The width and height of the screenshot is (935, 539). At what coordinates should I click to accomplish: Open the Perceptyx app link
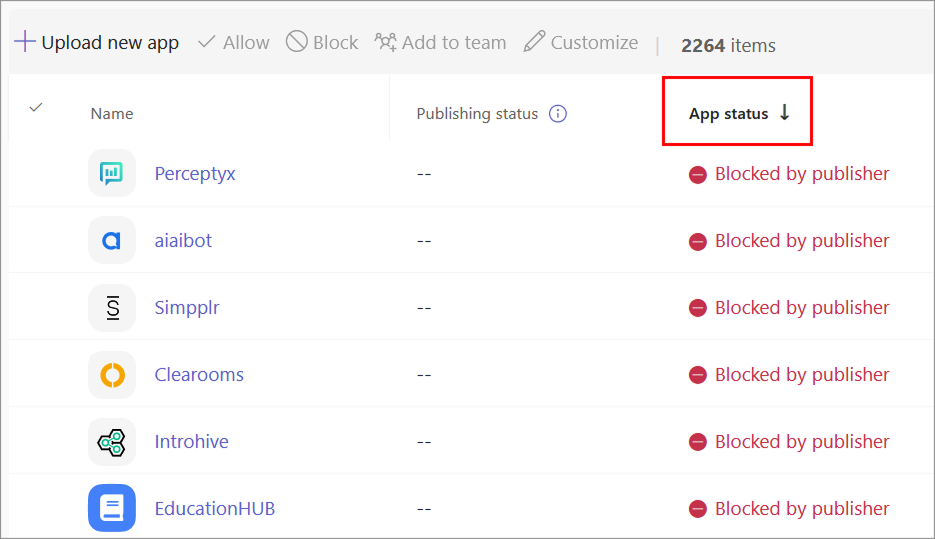[x=195, y=174]
